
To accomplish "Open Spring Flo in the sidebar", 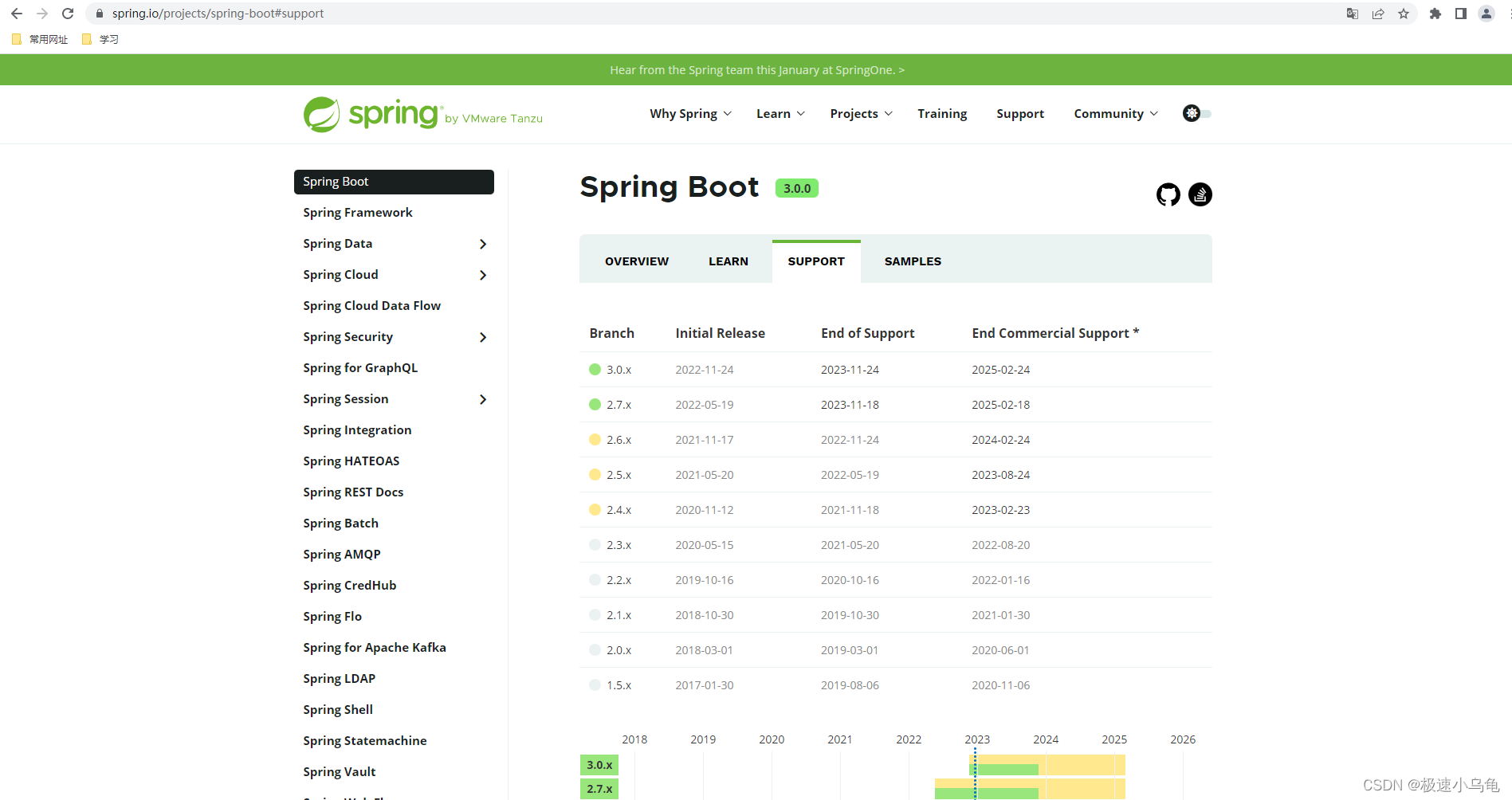I will pyautogui.click(x=332, y=617).
